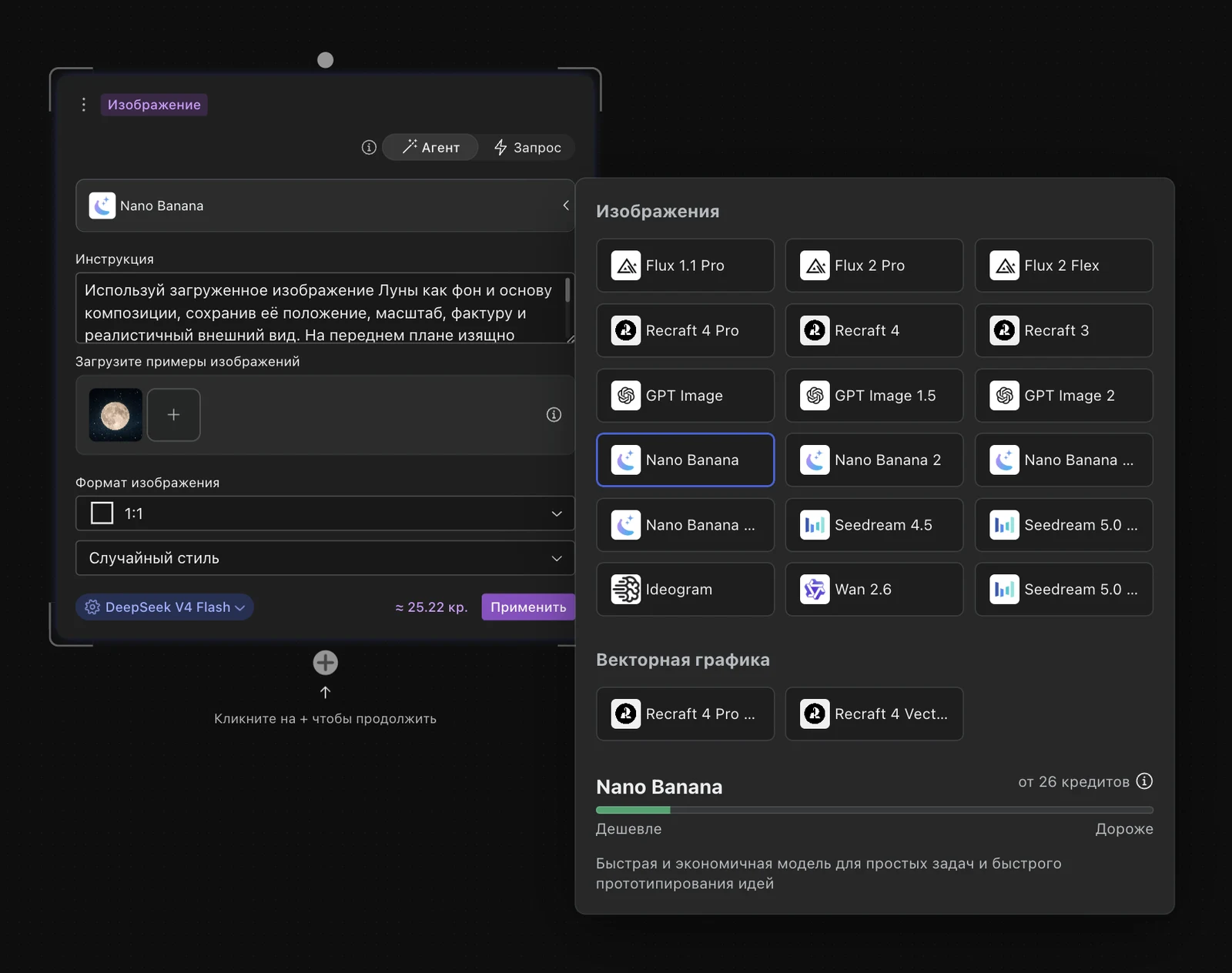Viewport: 1232px width, 973px height.
Task: Switch to Запрос mode
Action: click(527, 147)
